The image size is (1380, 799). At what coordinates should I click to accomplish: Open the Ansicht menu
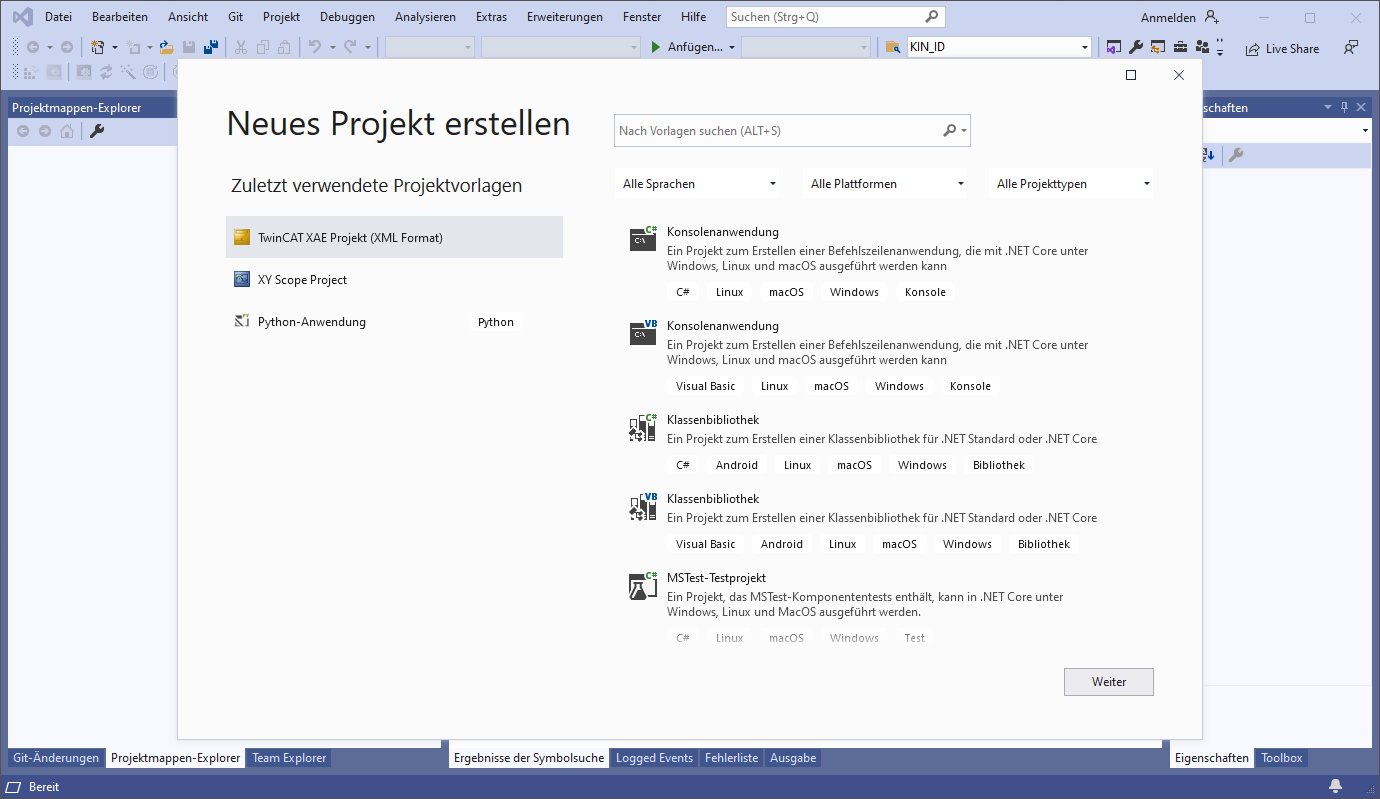click(x=188, y=17)
